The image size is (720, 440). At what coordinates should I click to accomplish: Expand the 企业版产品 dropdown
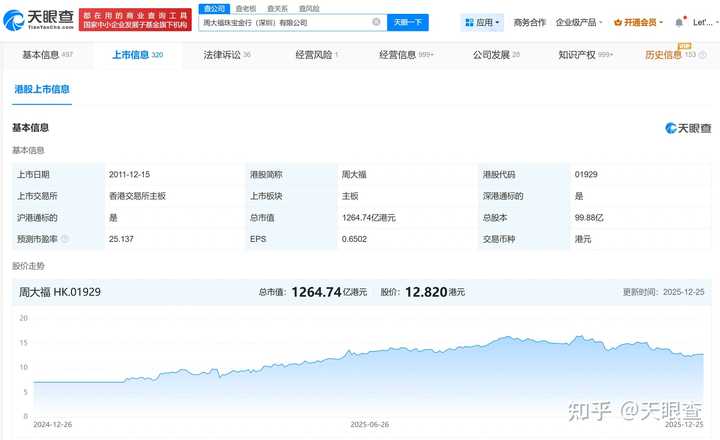(579, 23)
